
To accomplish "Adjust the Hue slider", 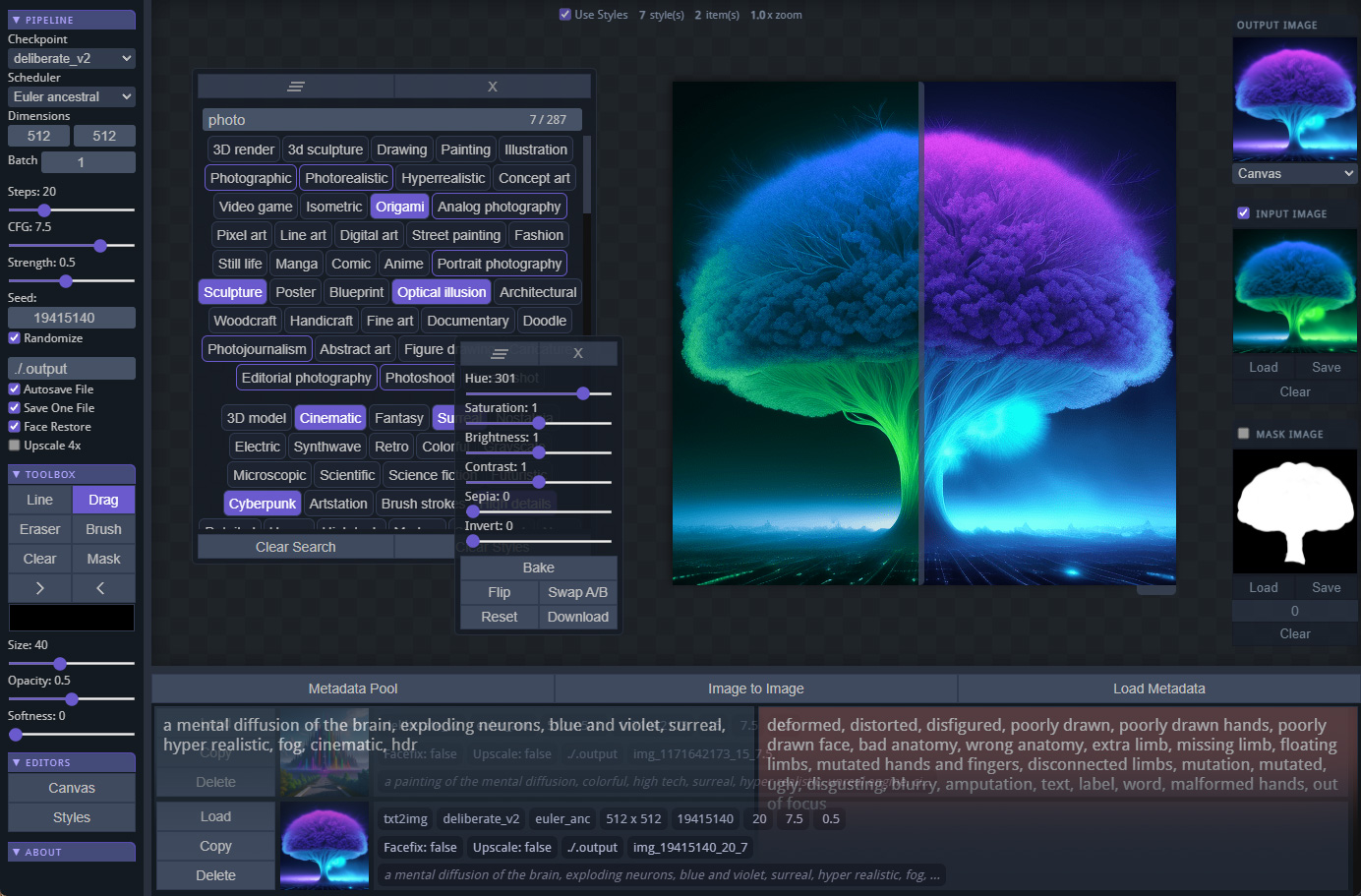I will pyautogui.click(x=539, y=393).
